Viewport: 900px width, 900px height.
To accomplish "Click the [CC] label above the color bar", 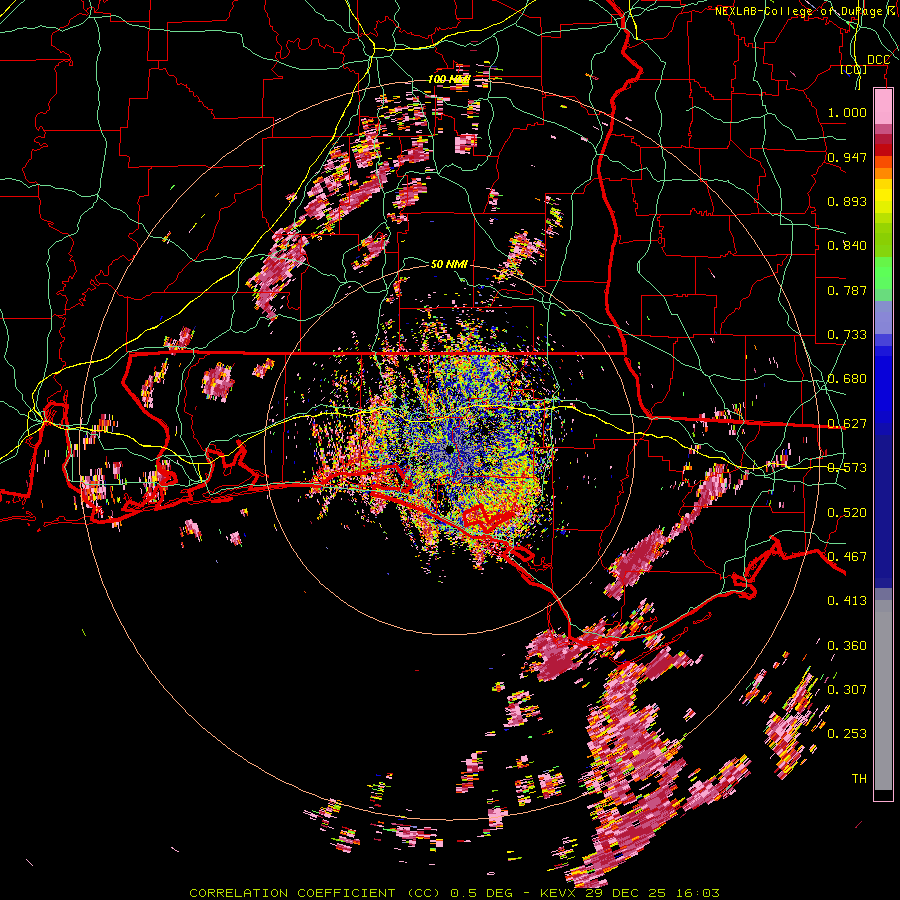I will tap(853, 69).
